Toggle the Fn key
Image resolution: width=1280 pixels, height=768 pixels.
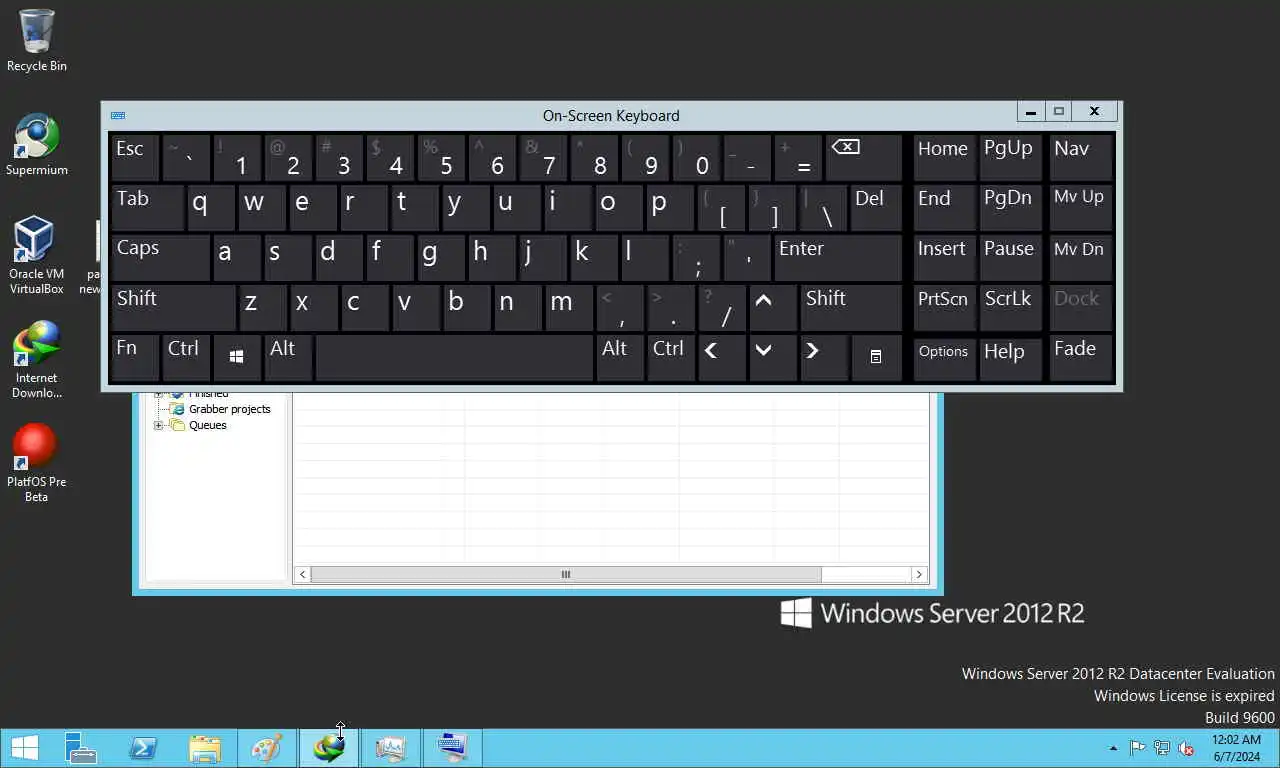pyautogui.click(x=135, y=358)
